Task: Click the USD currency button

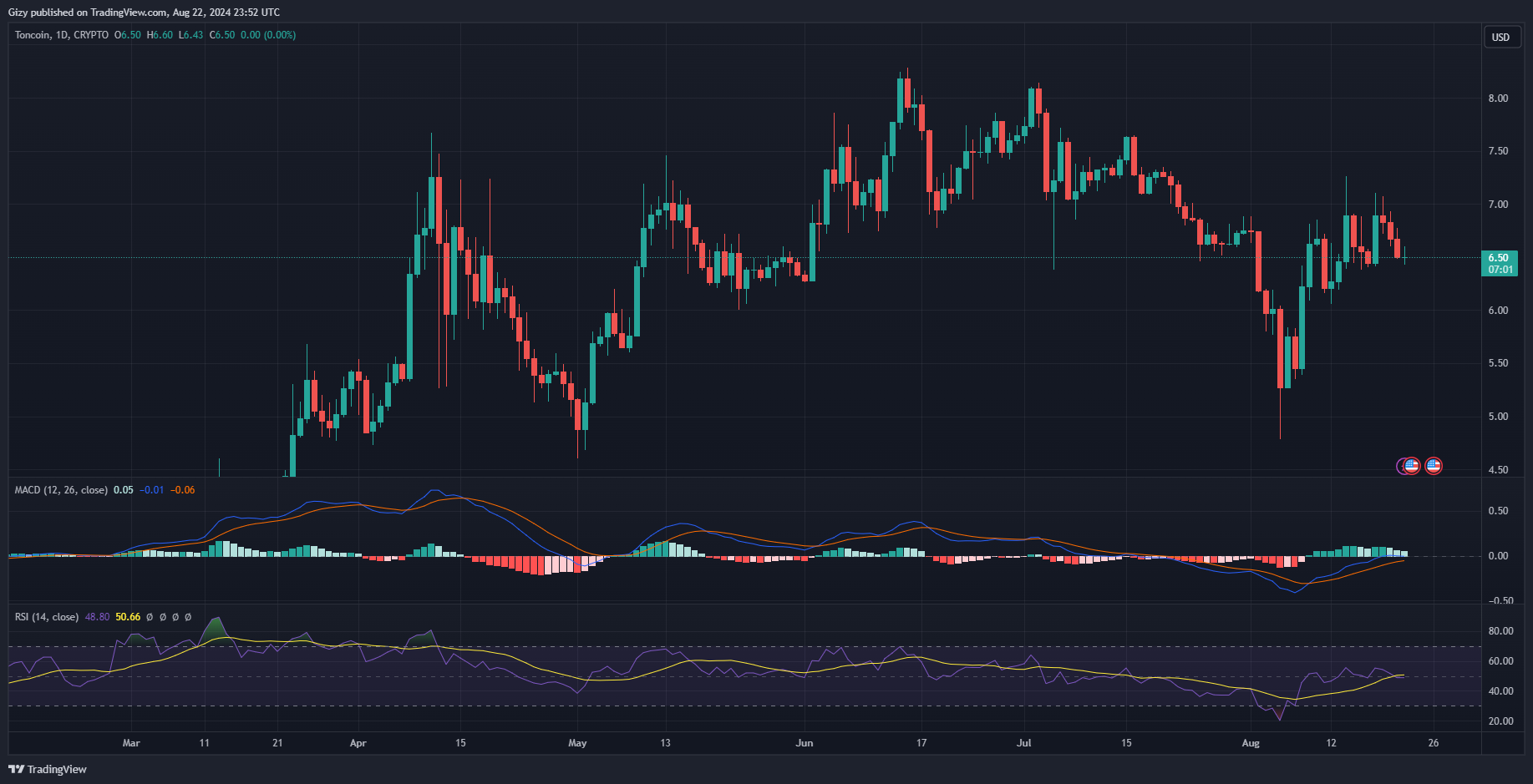Action: pos(1501,37)
